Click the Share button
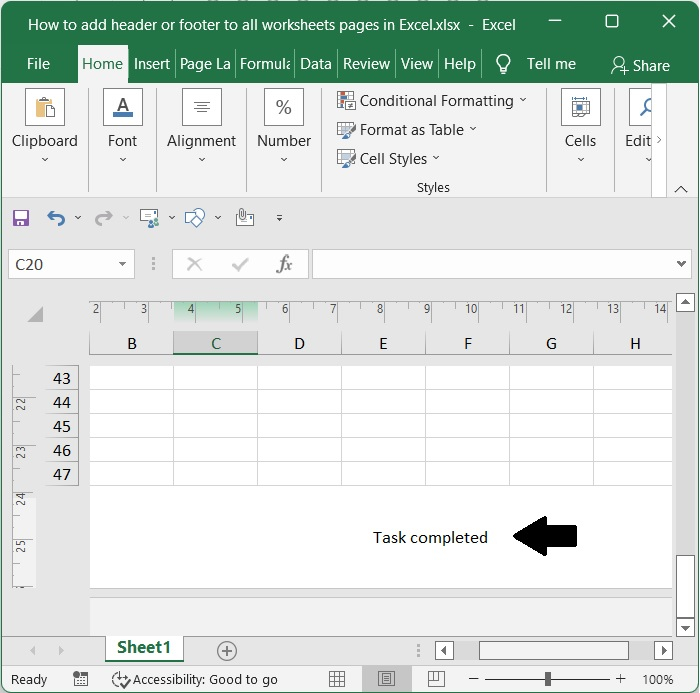Screen dimensions: 700x693 point(640,65)
